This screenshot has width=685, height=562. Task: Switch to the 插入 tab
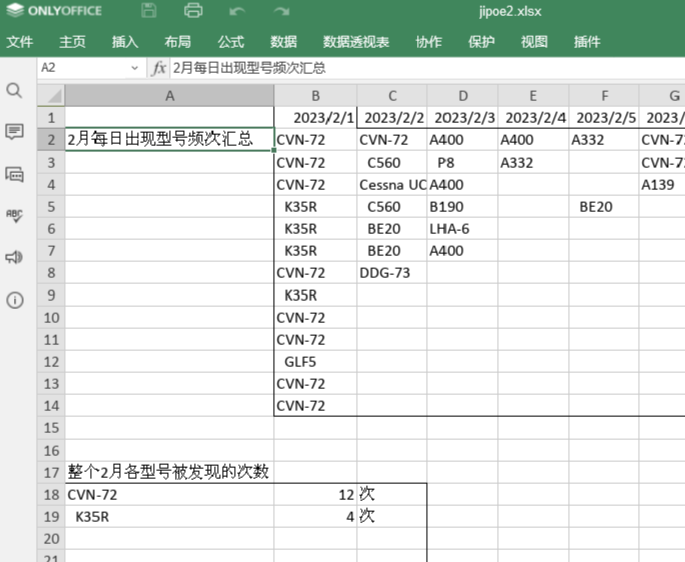tap(125, 42)
